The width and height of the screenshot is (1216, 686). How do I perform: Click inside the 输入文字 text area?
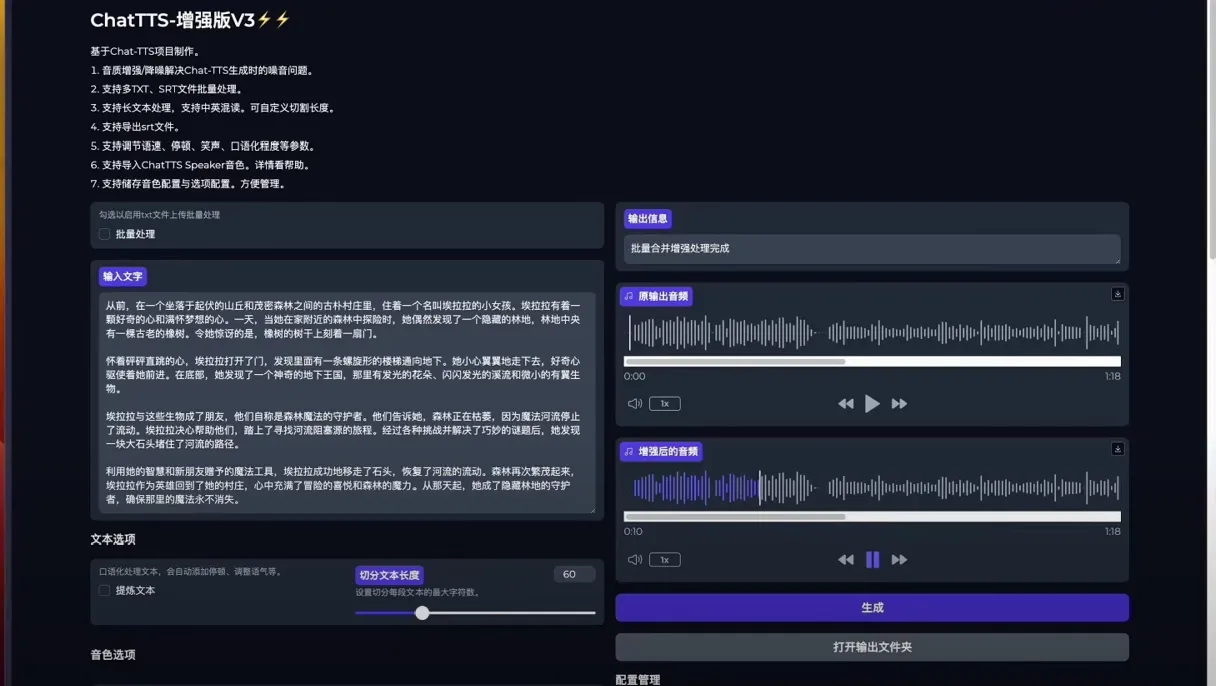[x=347, y=402]
